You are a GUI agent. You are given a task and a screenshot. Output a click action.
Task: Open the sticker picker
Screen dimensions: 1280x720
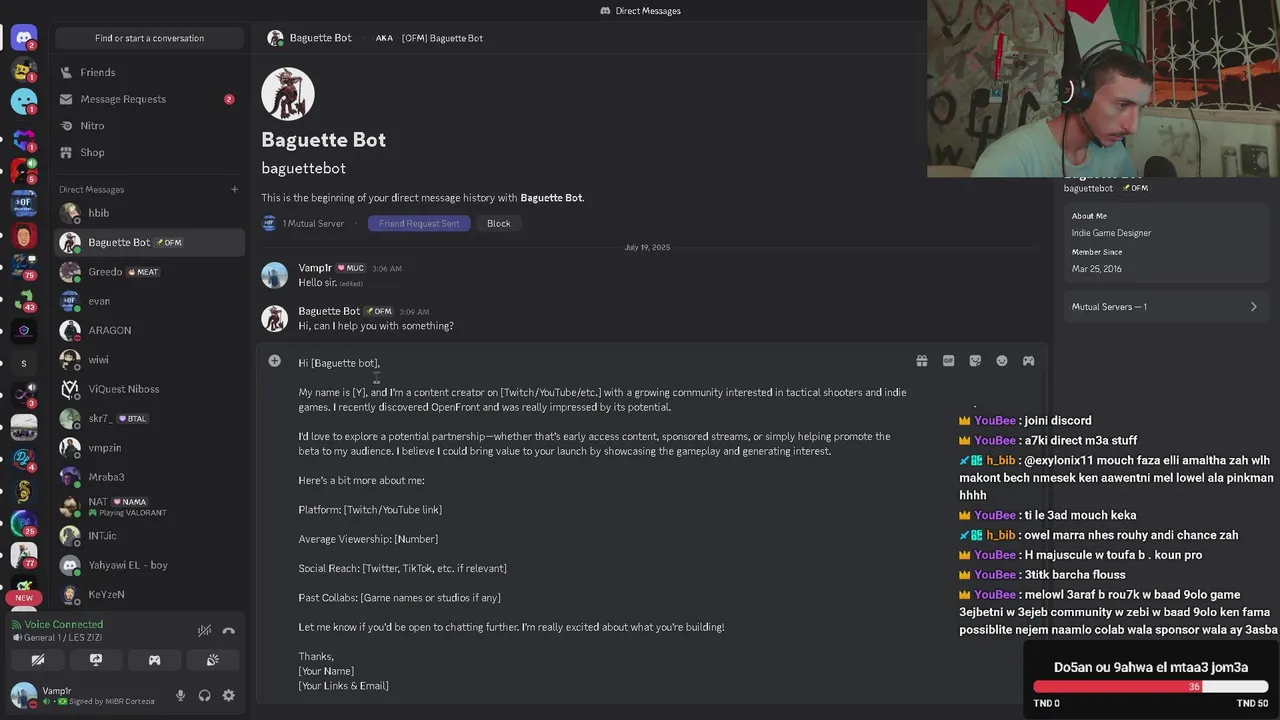[x=975, y=361]
